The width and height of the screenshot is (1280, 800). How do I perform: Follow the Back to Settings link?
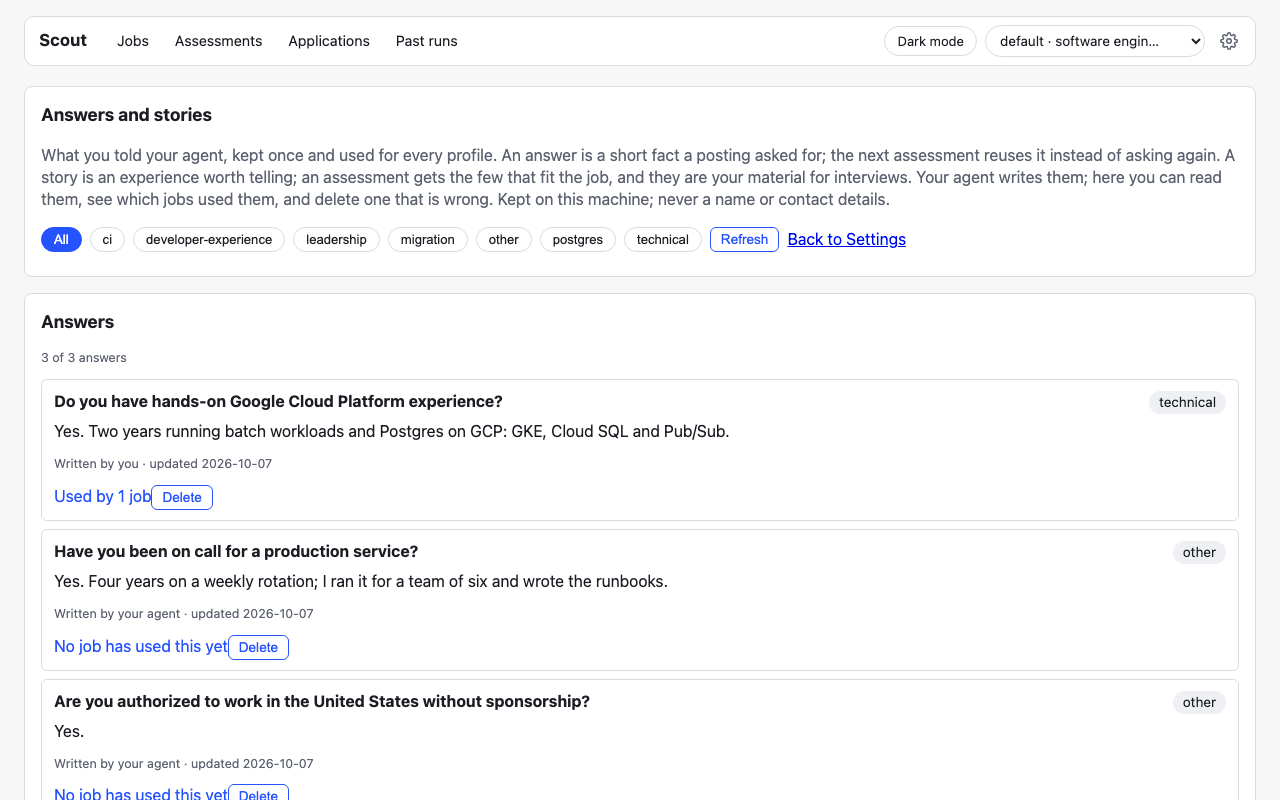click(847, 240)
